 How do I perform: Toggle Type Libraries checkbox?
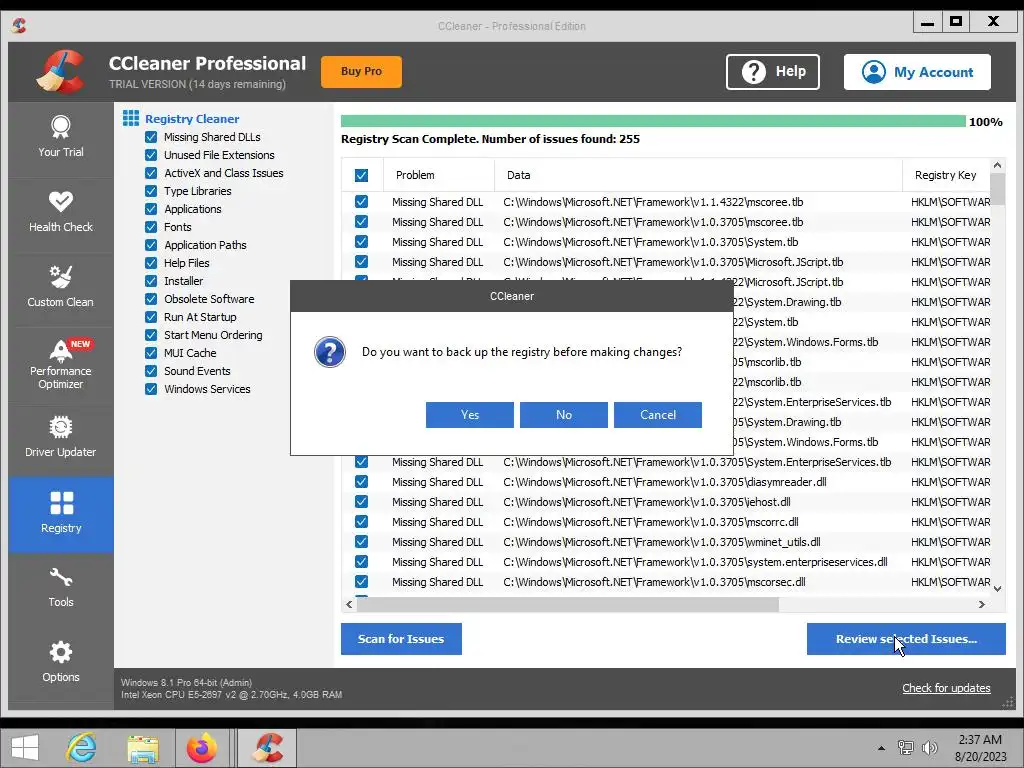coord(151,191)
